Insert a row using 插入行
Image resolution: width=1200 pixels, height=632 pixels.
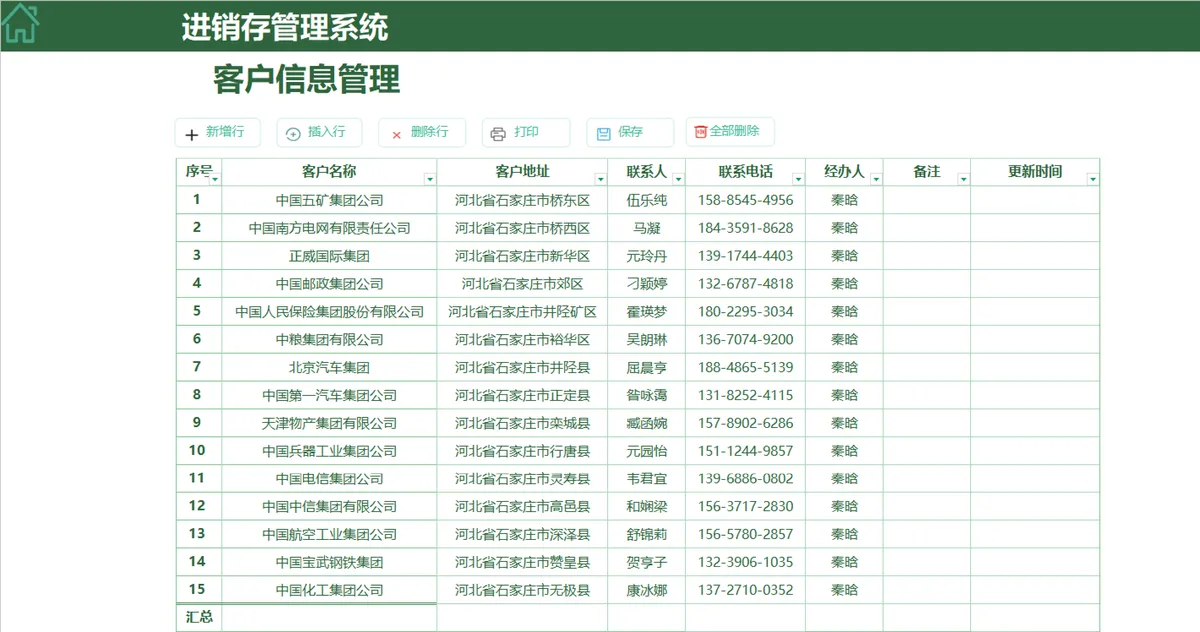[319, 133]
